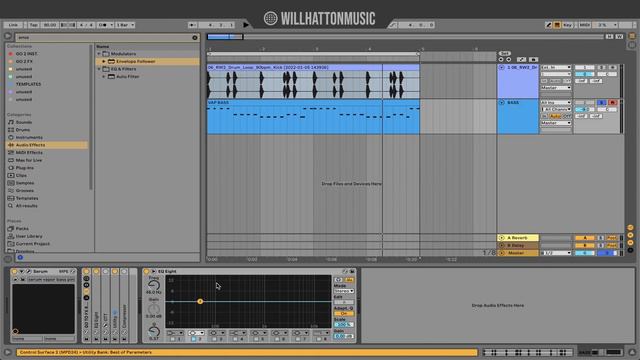Open the metronome settings dropdown
Screen dimensions: 640x360
click(111, 25)
